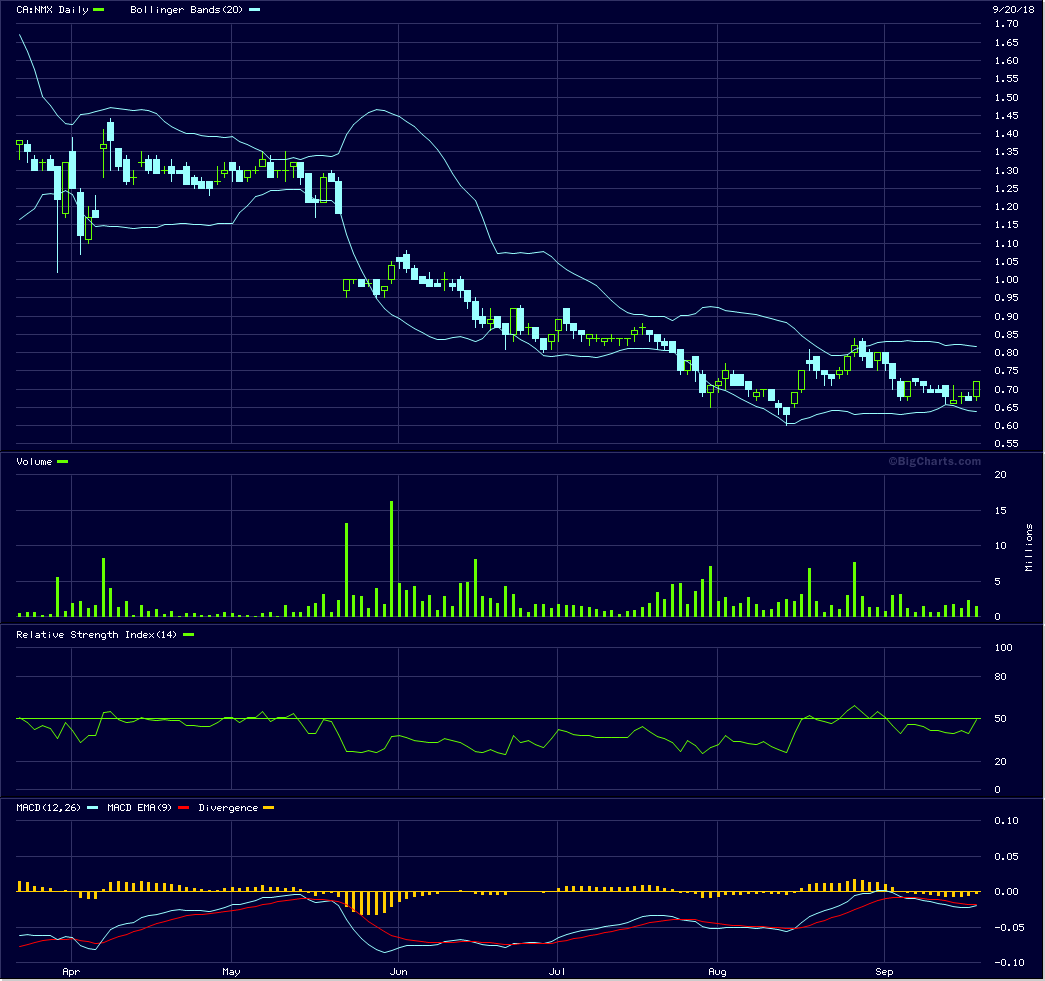Image resolution: width=1045 pixels, height=981 pixels.
Task: Click the 100 RSI axis label
Action: [x=1003, y=648]
